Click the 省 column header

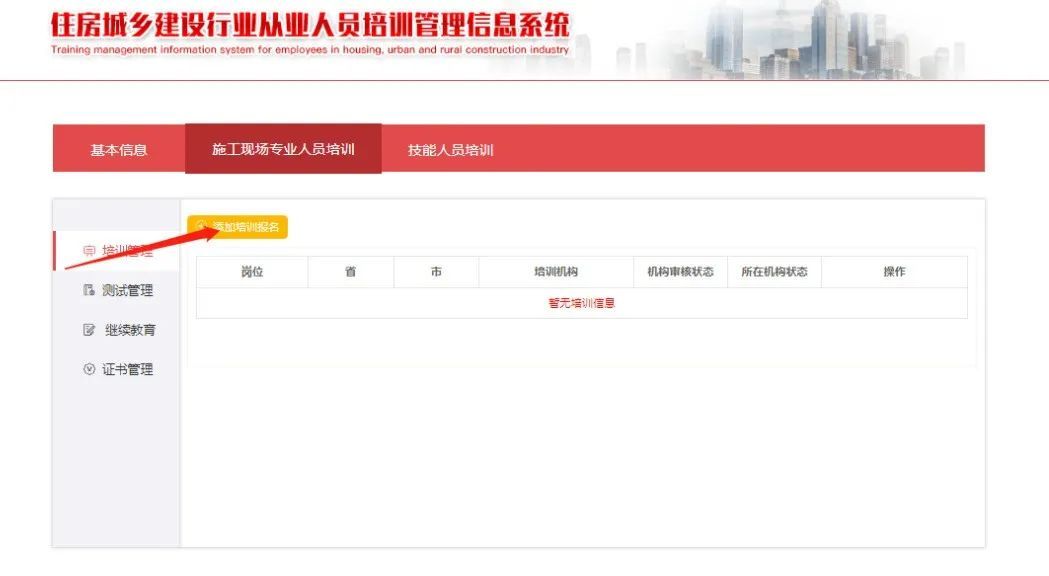point(350,272)
